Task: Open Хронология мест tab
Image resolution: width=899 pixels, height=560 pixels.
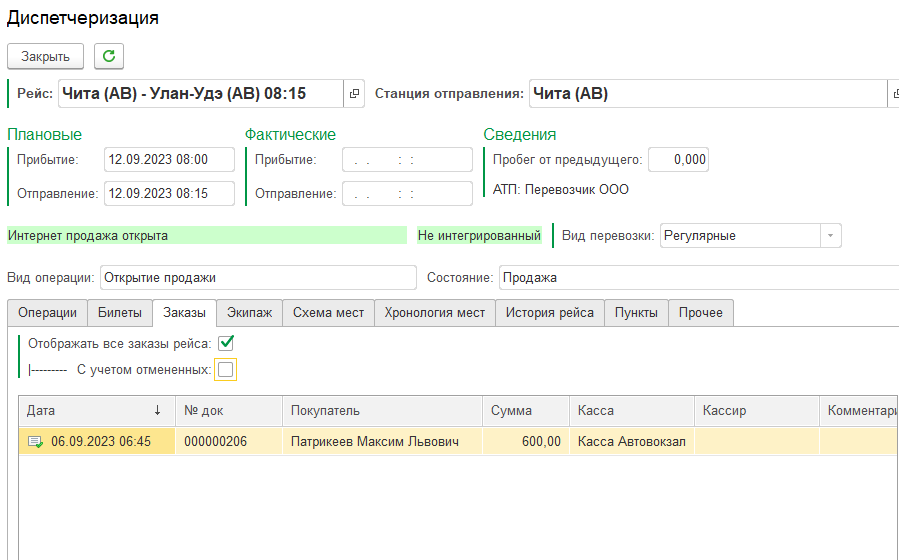Action: 434,313
